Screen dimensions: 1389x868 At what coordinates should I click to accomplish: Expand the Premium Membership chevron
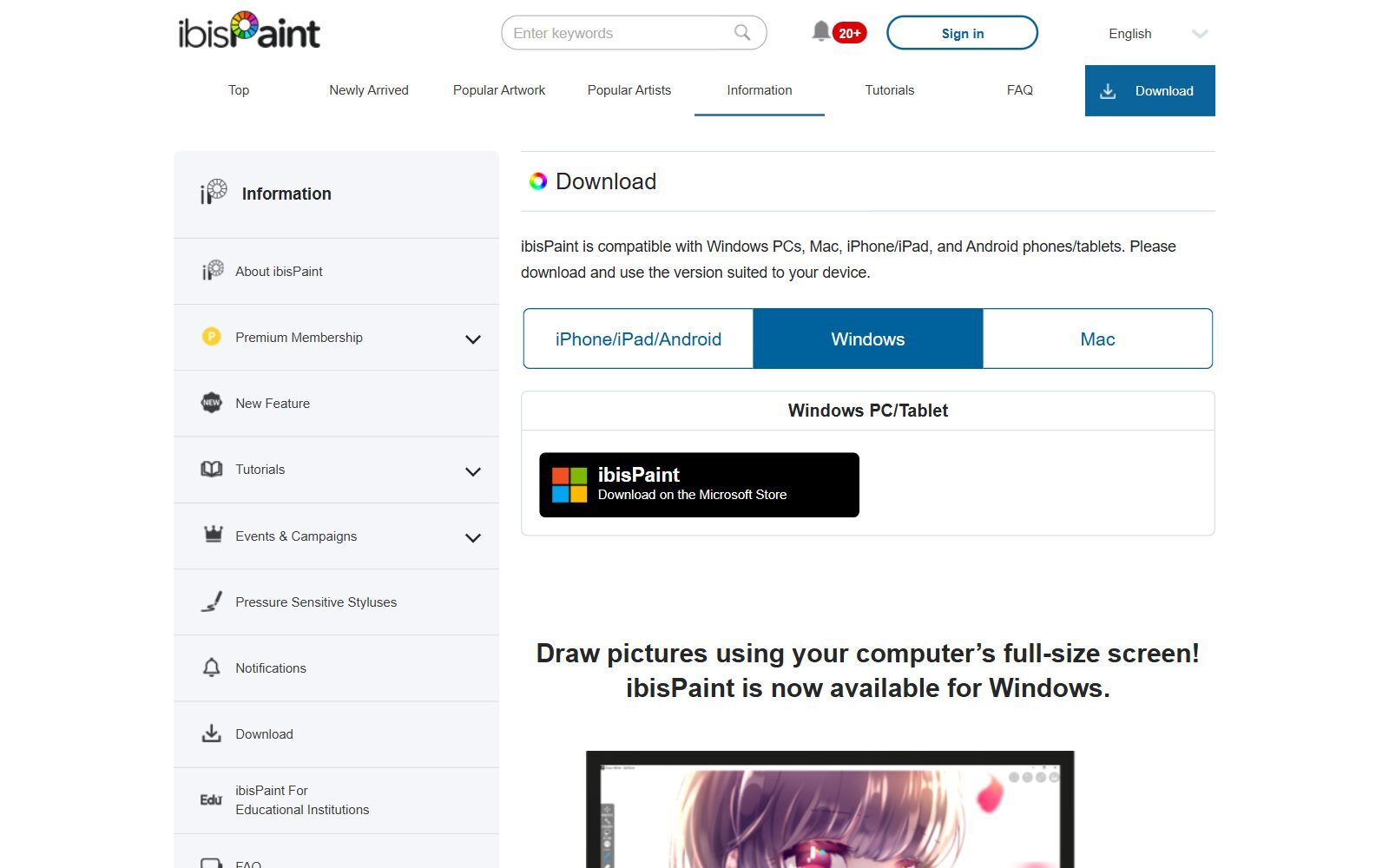[473, 339]
